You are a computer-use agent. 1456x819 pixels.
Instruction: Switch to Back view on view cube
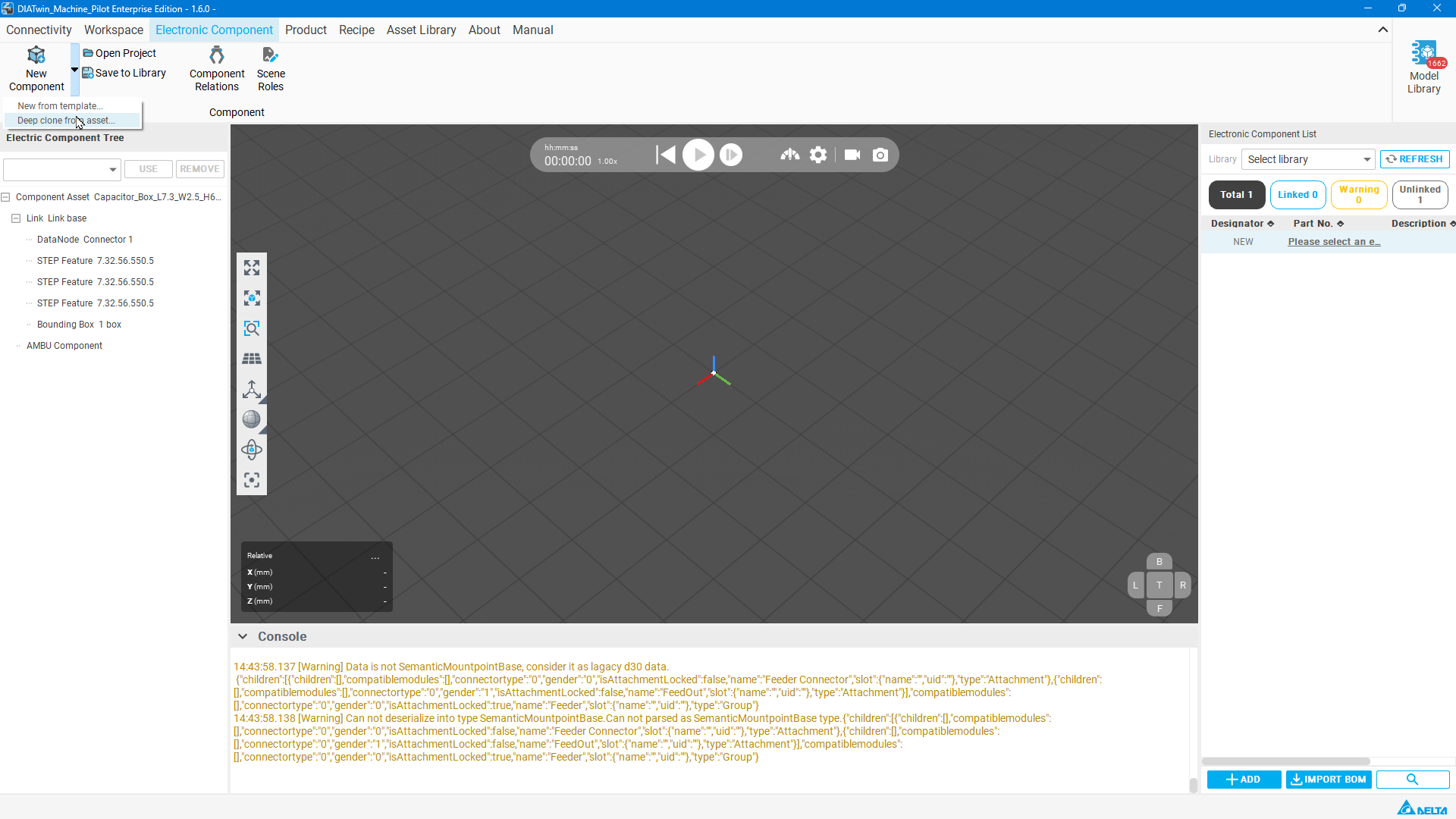tap(1159, 562)
